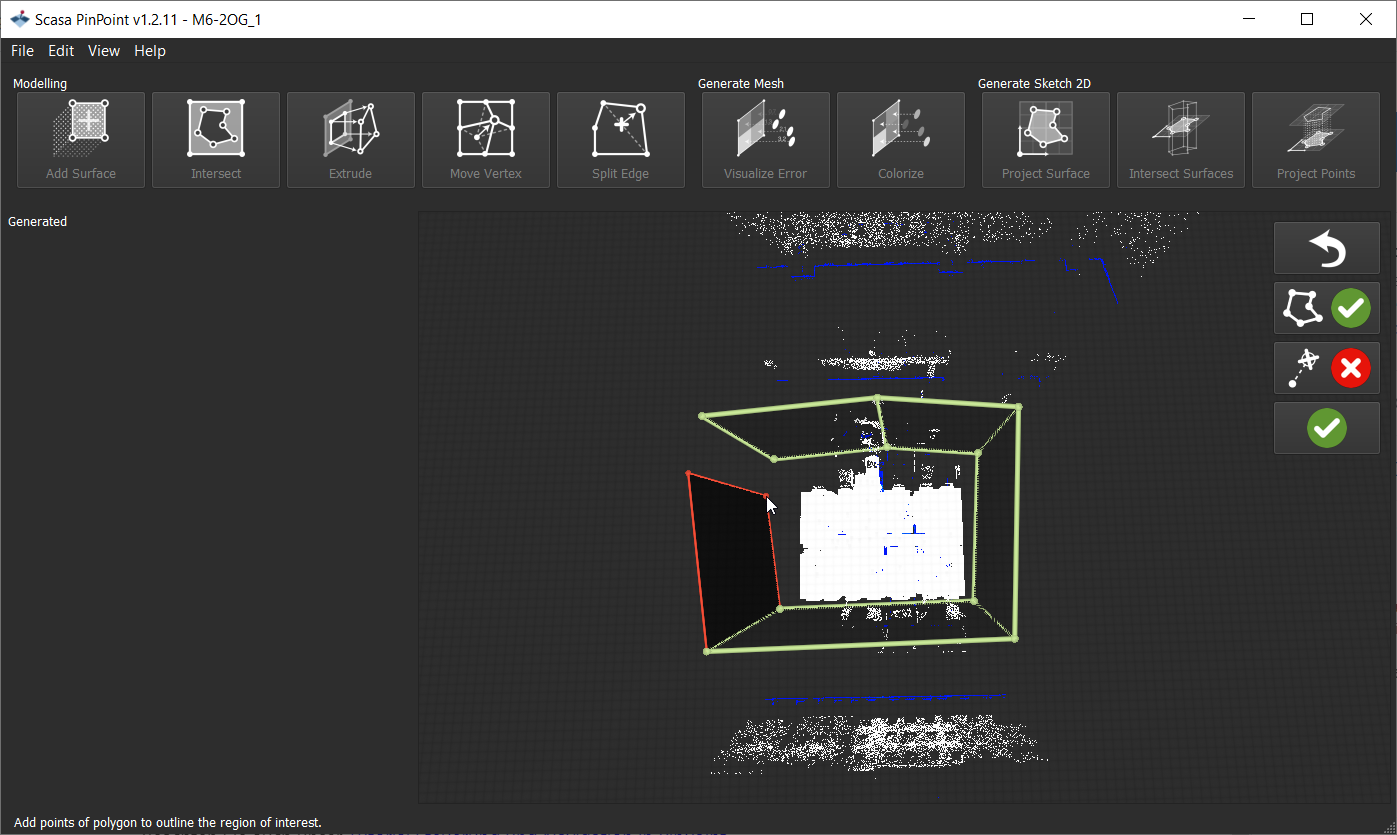Click the "Generate Mesh" group heading
Image resolution: width=1397 pixels, height=835 pixels.
pyautogui.click(x=741, y=84)
